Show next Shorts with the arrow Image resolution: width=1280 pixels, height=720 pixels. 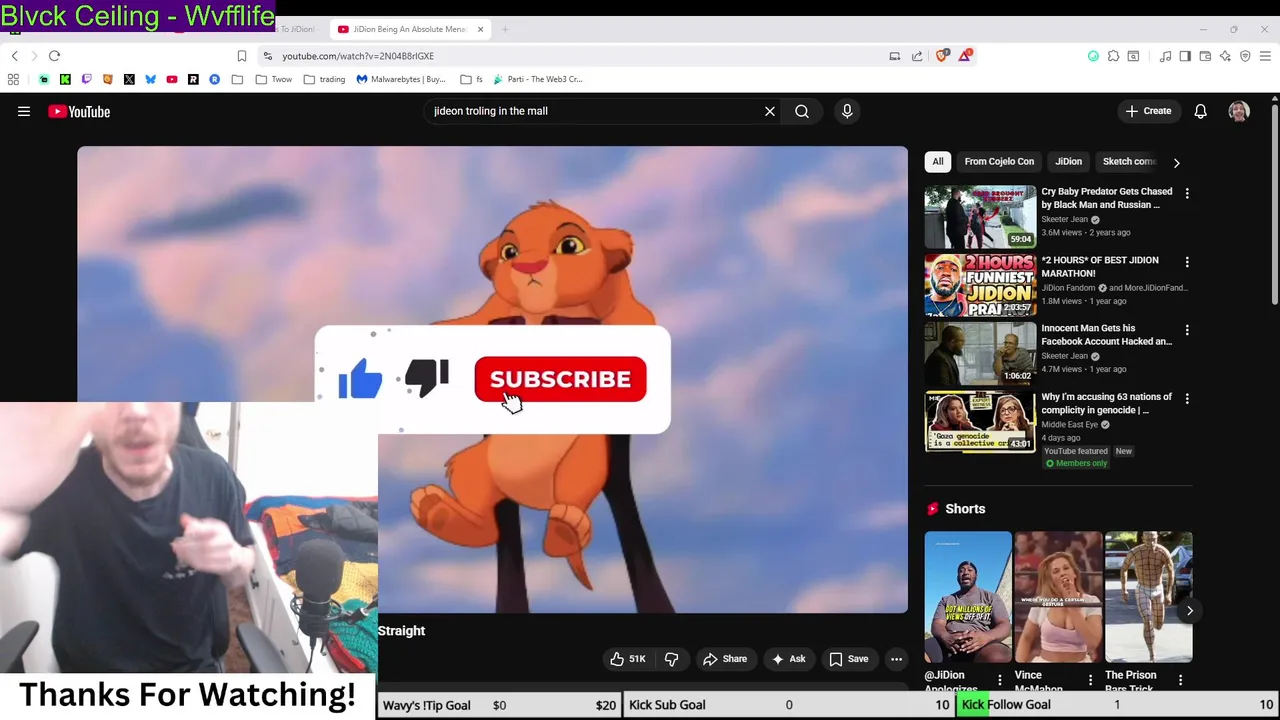pyautogui.click(x=1190, y=610)
